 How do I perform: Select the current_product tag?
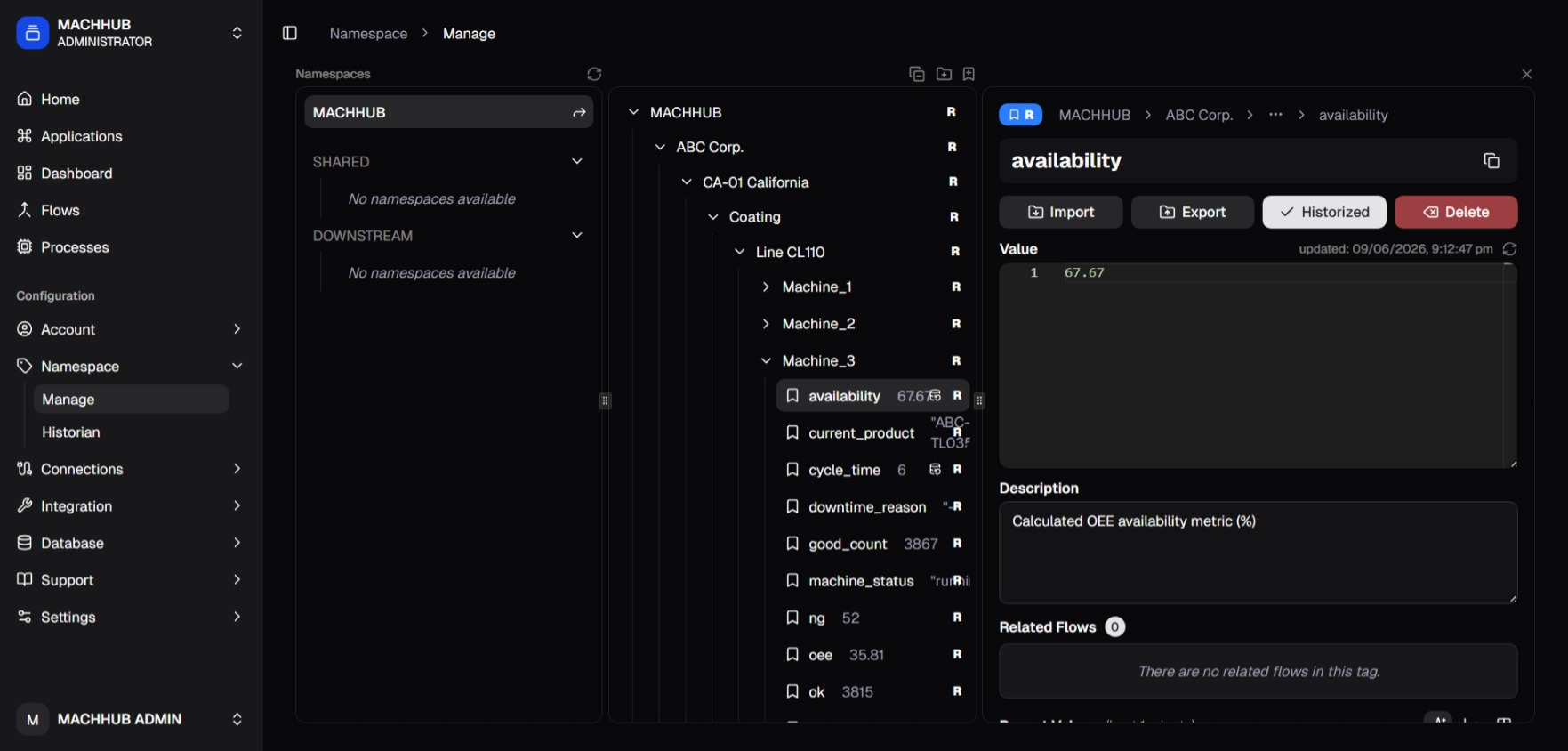click(x=872, y=433)
